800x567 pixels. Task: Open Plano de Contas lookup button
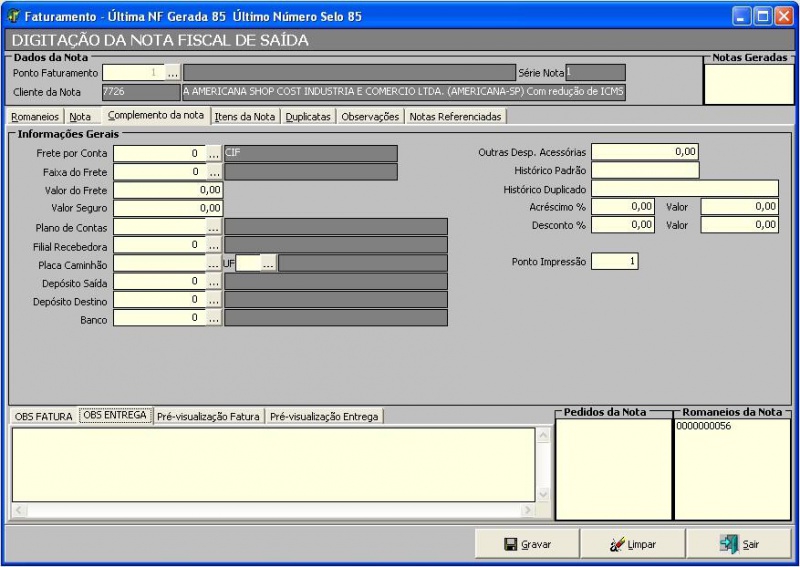[x=214, y=227]
